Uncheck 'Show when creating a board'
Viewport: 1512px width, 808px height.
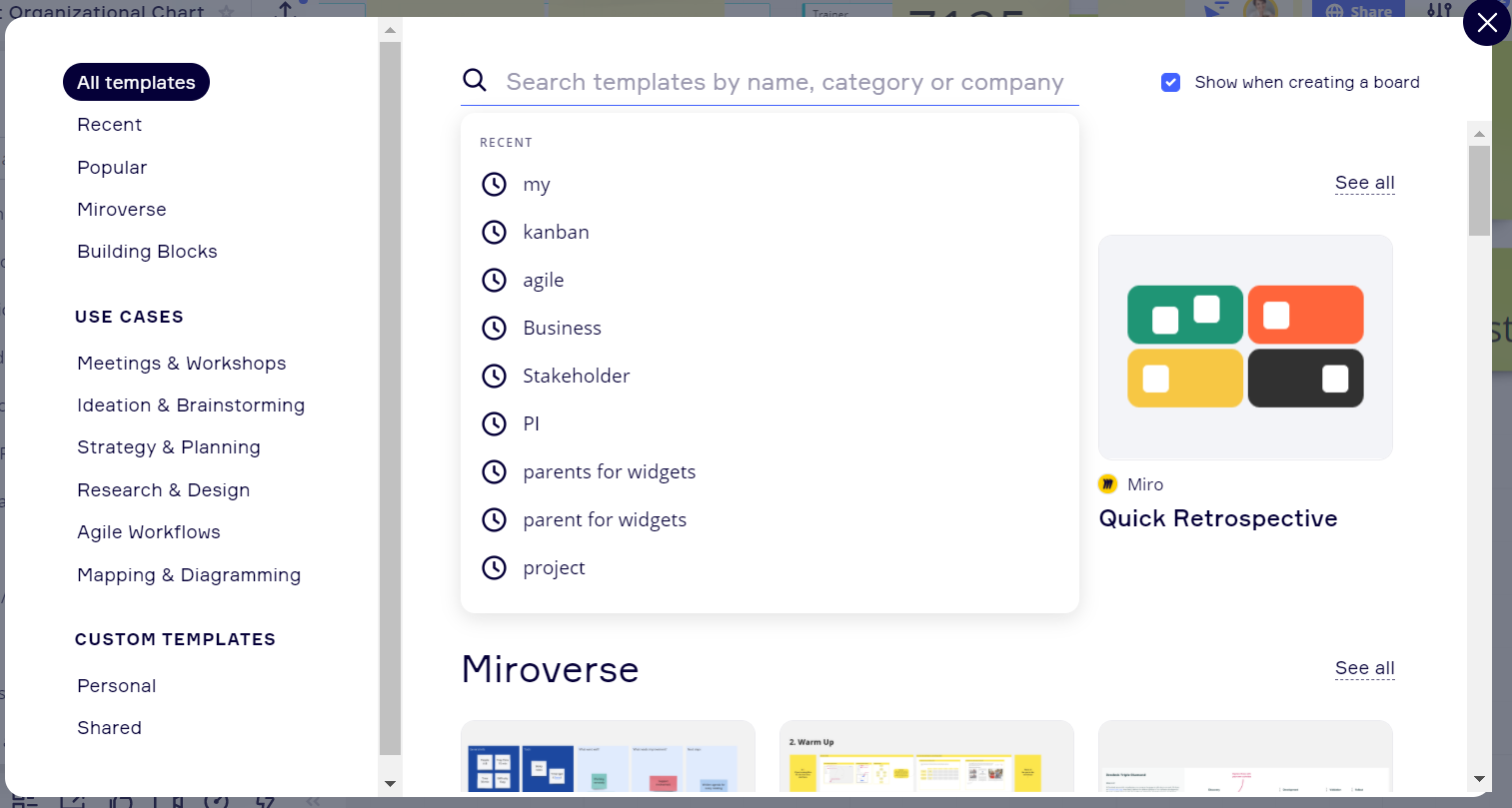point(1171,82)
